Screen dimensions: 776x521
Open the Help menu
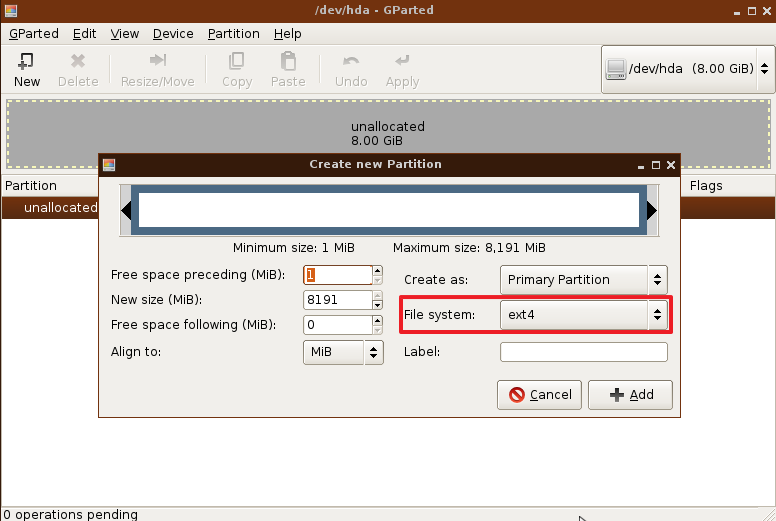[288, 34]
